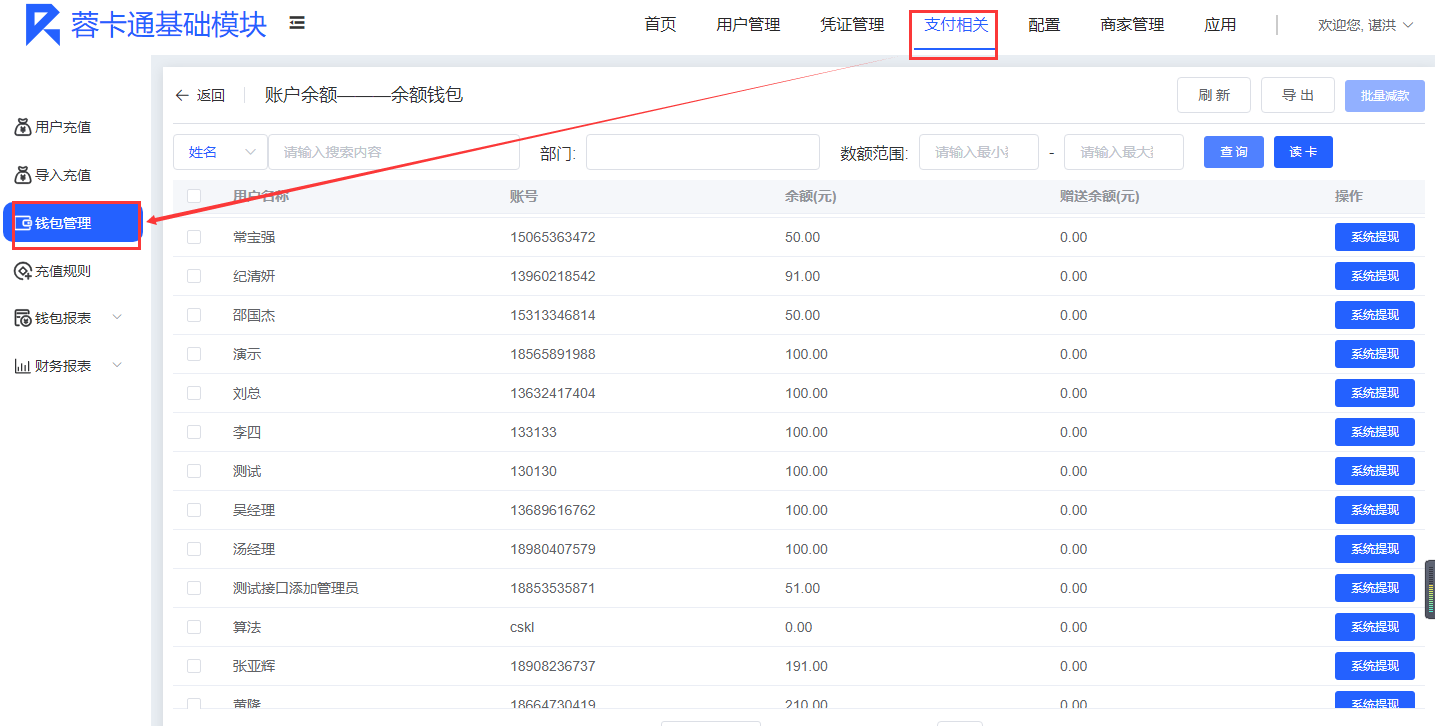Check the checkbox for 常宝强 row
The width and height of the screenshot is (1435, 726).
[194, 237]
